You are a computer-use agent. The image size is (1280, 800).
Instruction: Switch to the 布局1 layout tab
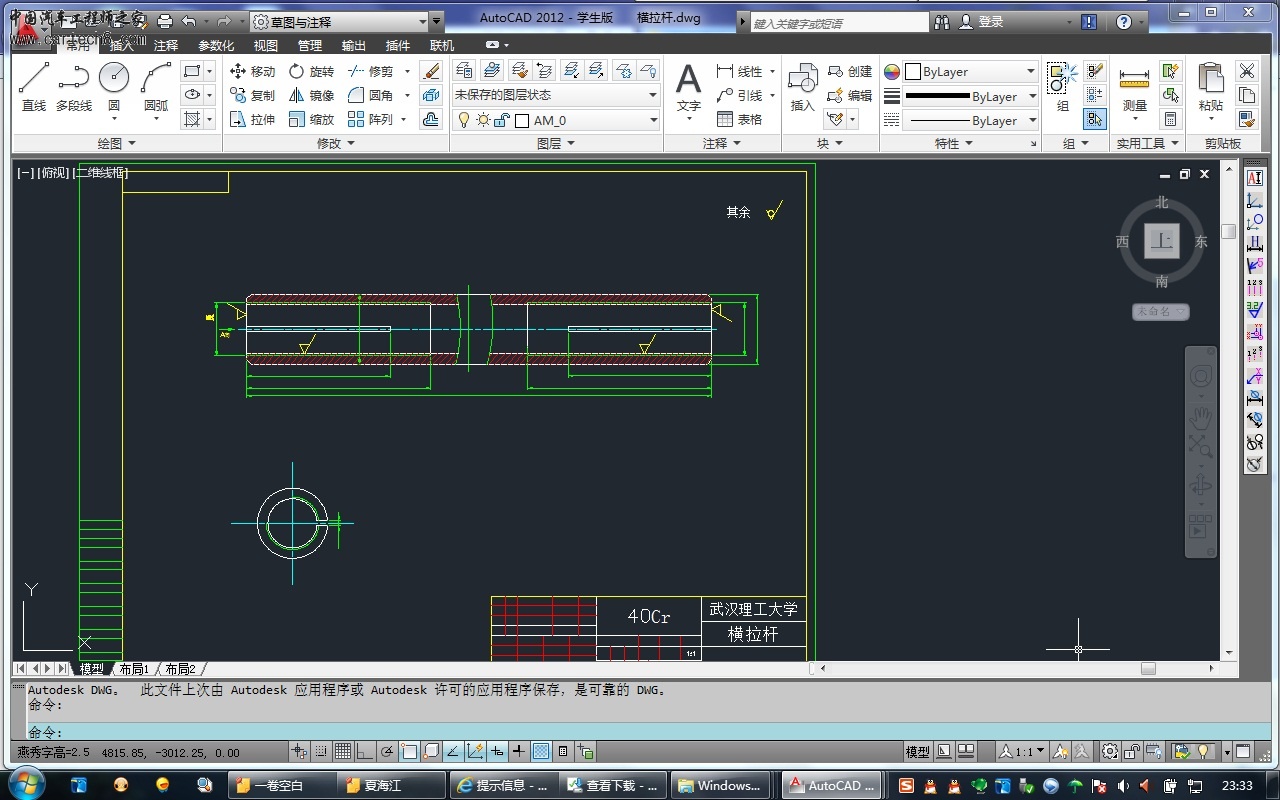pos(134,669)
